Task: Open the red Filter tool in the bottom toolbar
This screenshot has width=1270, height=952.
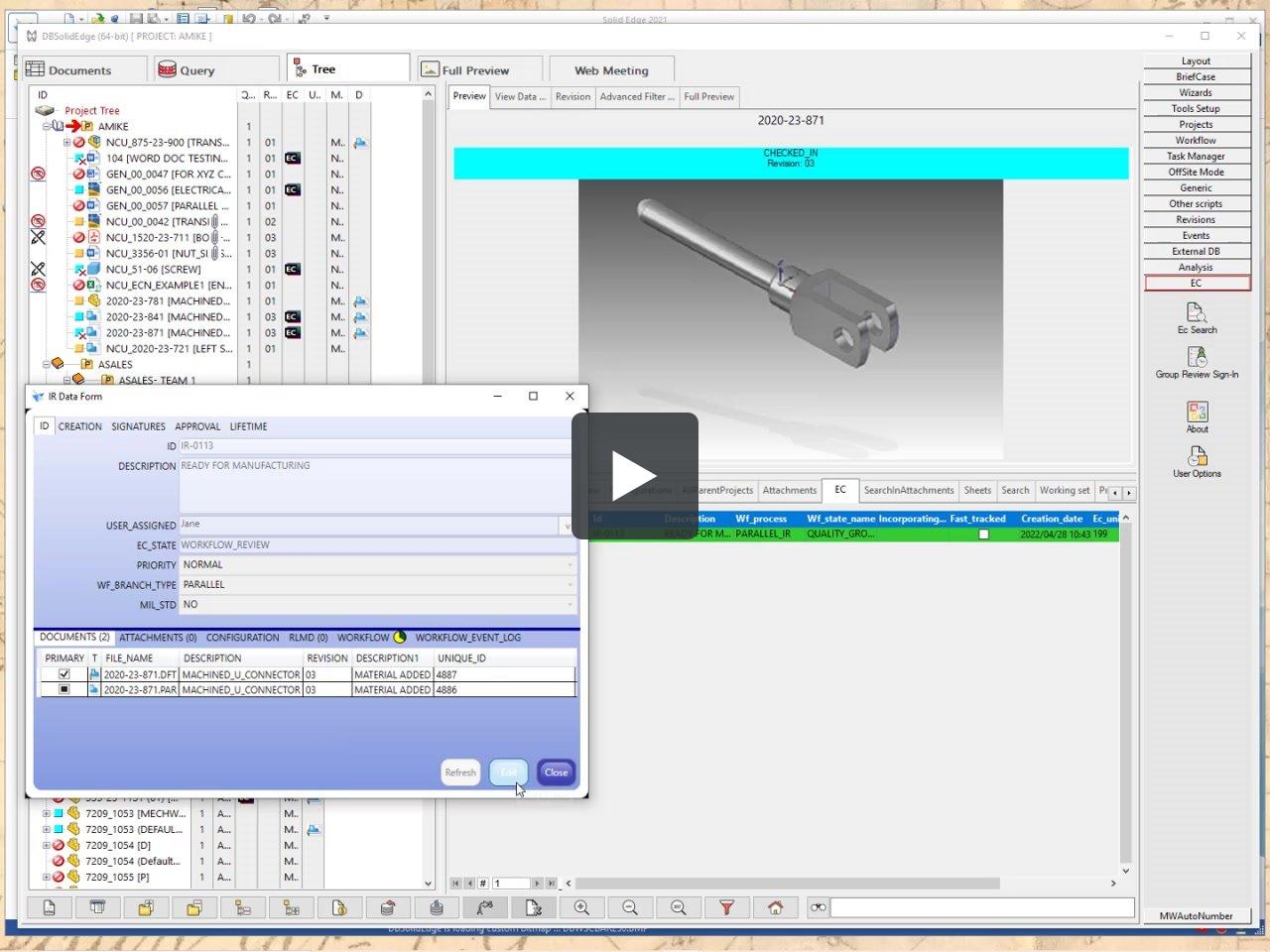Action: tap(727, 907)
